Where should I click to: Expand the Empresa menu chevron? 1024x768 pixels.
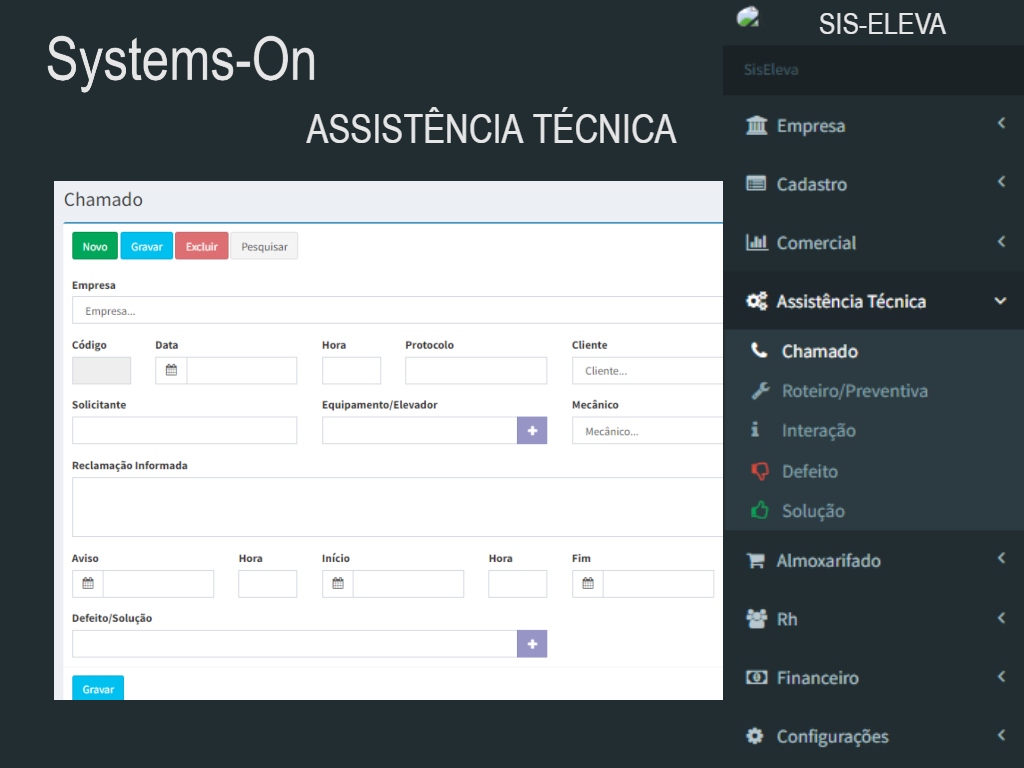(1001, 123)
